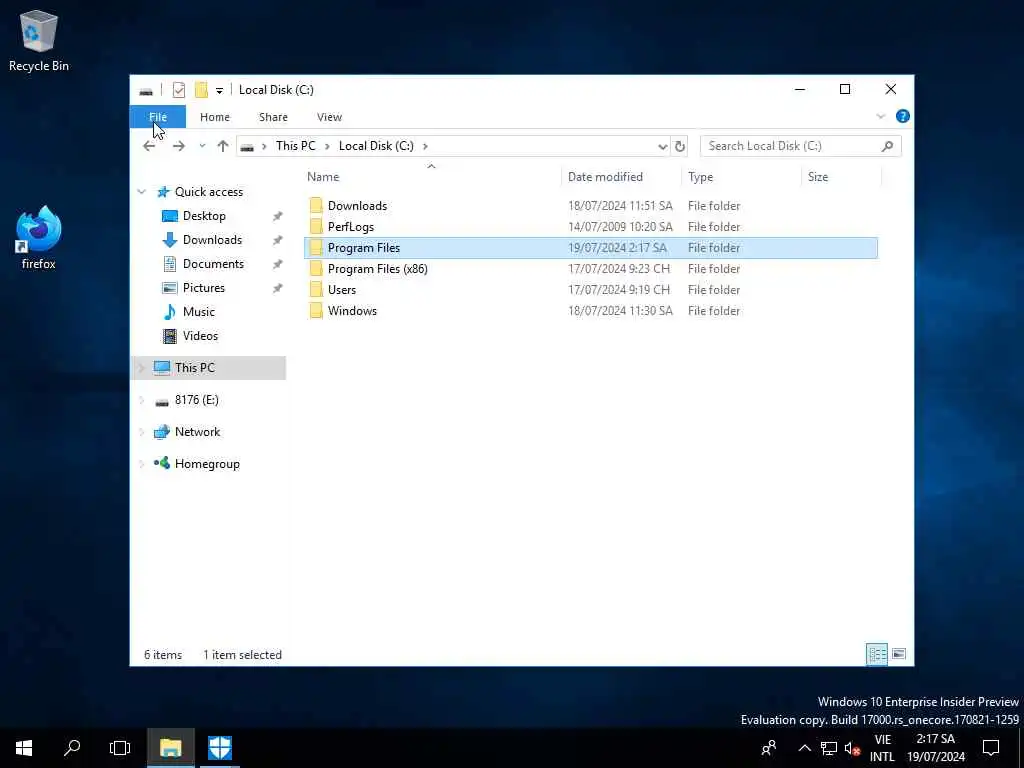Viewport: 1024px width, 768px height.
Task: Sort by the Date modified column header
Action: 620,177
